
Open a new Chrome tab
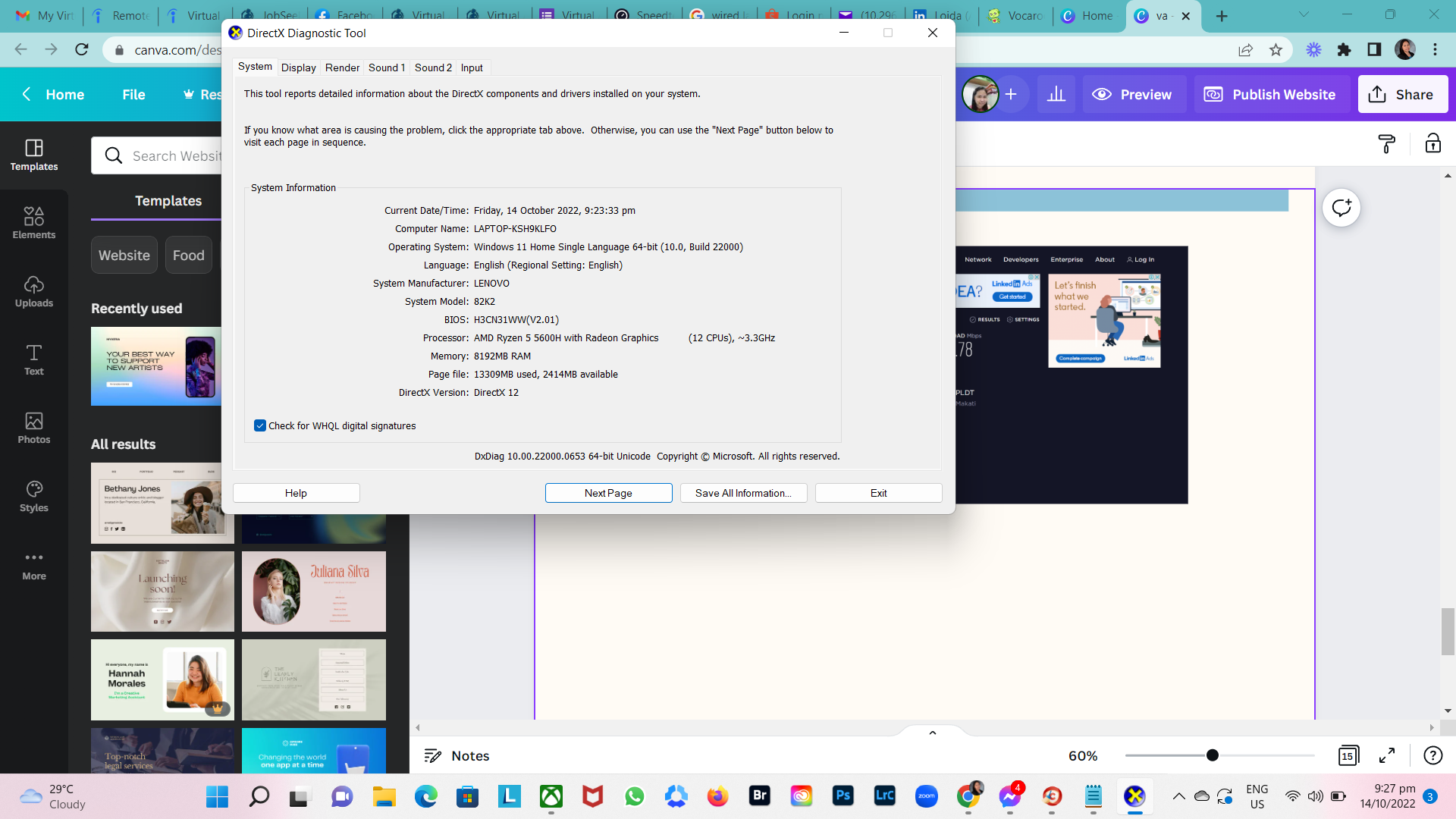coord(1221,16)
